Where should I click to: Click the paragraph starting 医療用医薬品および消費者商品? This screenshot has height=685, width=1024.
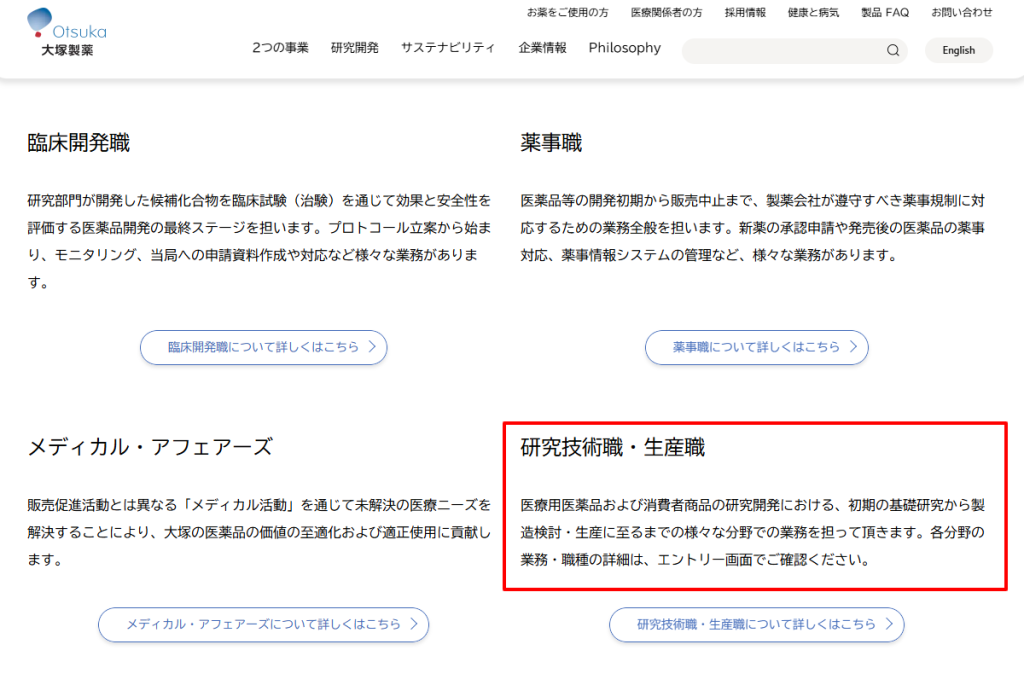[x=752, y=532]
